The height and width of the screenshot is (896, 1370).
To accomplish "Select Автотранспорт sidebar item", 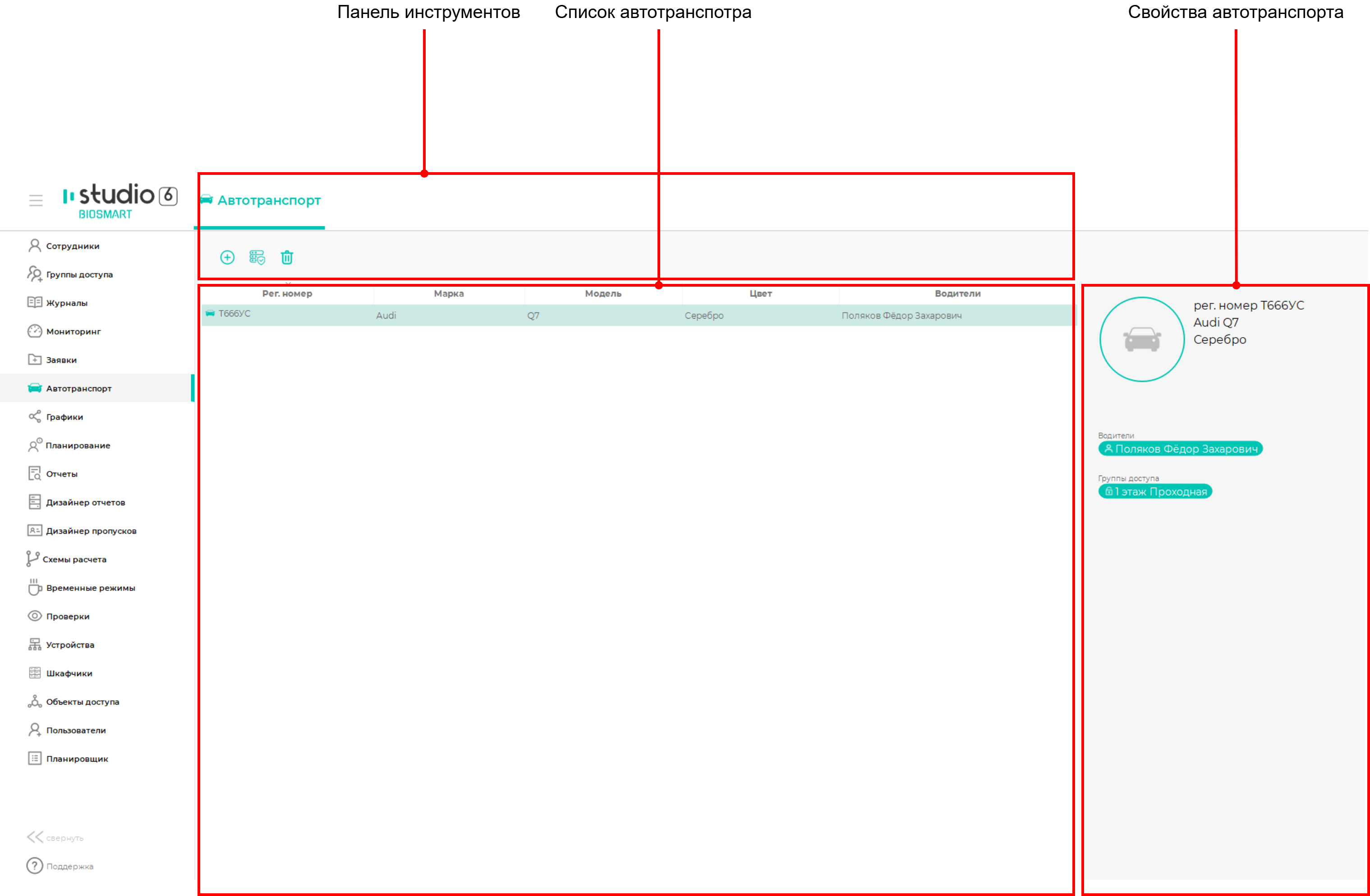I will point(98,389).
